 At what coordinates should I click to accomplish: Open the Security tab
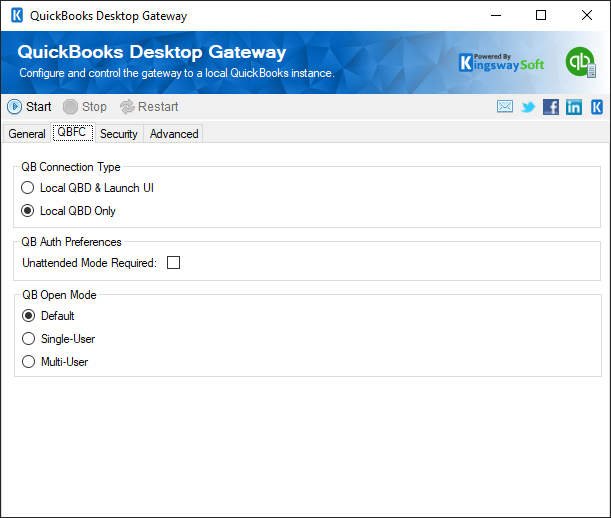(119, 134)
